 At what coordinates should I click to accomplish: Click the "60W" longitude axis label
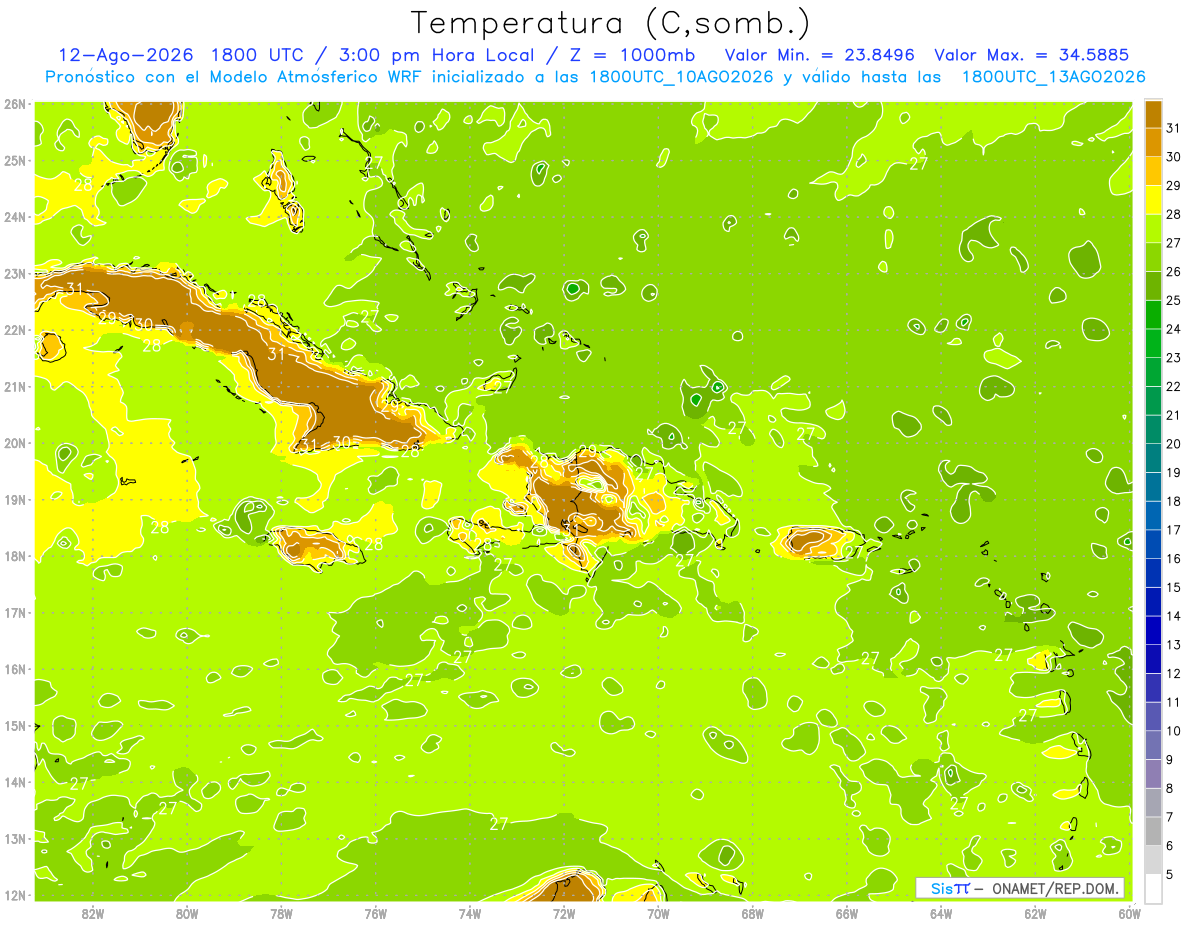[1129, 913]
